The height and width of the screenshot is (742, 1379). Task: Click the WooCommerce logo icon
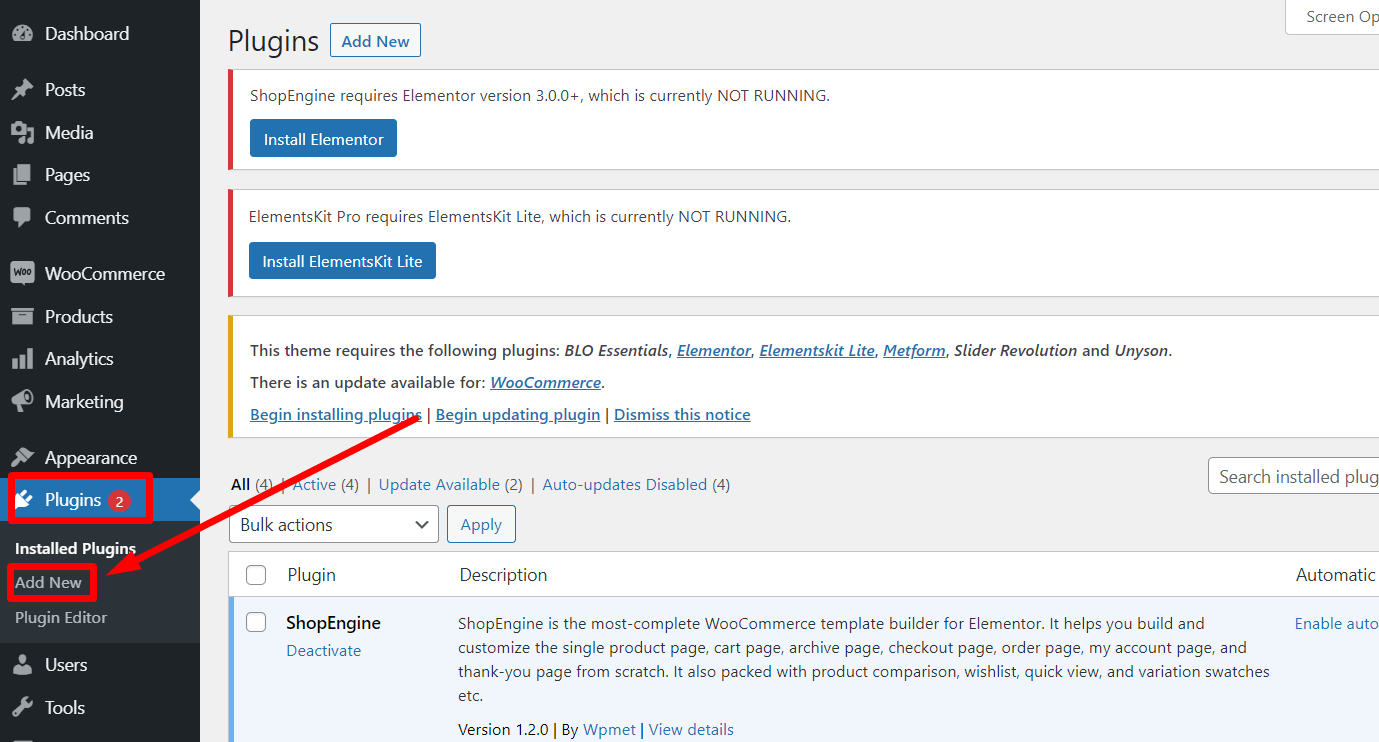tap(22, 273)
